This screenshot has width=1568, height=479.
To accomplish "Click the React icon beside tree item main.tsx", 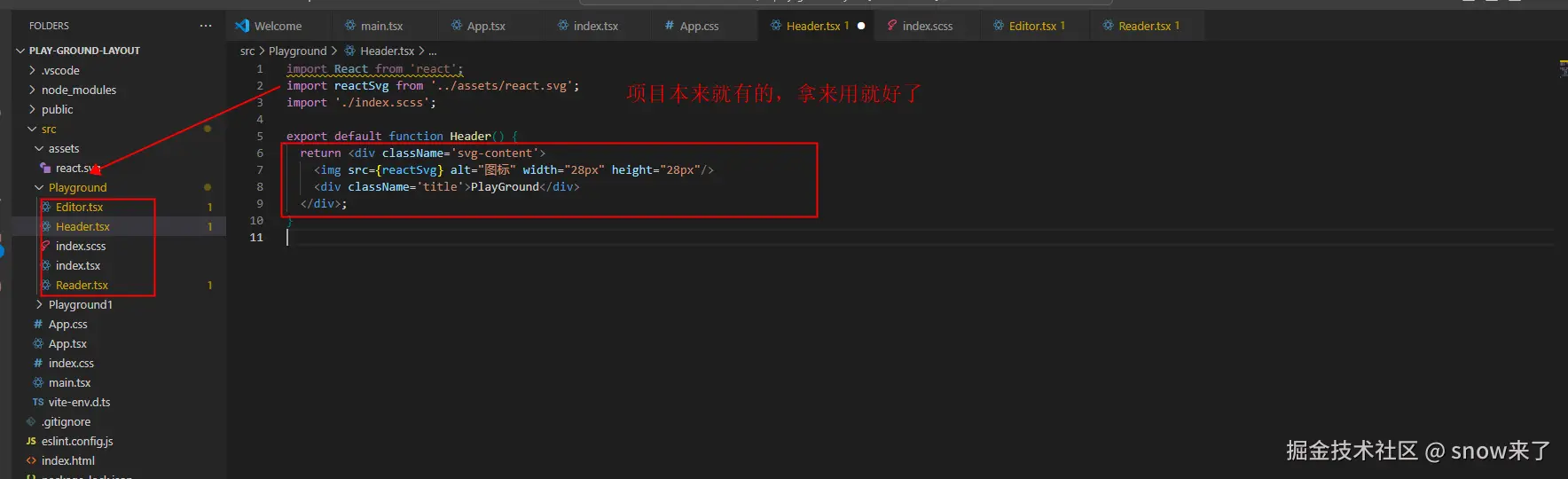I will [x=38, y=382].
